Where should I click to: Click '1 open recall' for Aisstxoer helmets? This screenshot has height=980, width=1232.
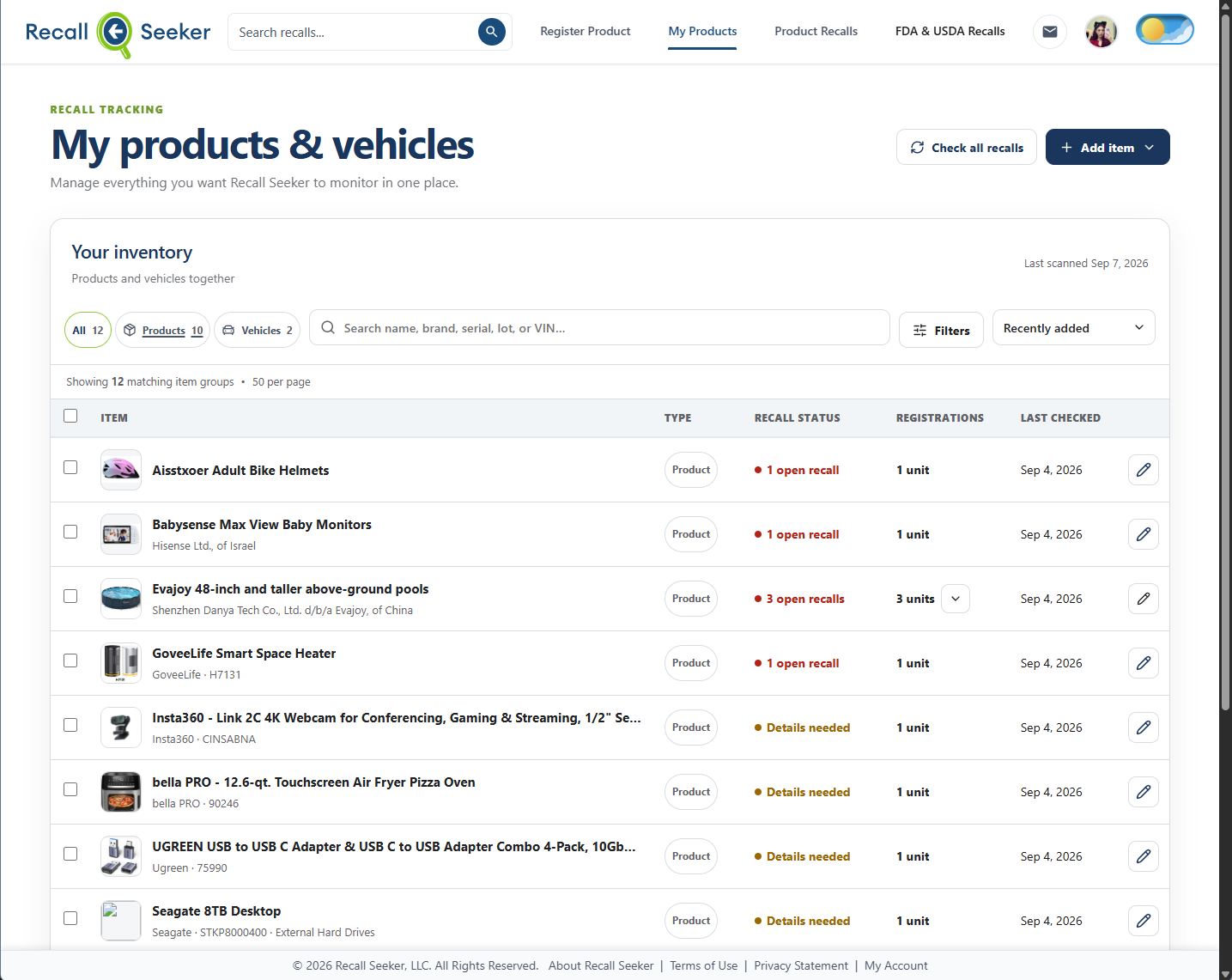click(797, 470)
